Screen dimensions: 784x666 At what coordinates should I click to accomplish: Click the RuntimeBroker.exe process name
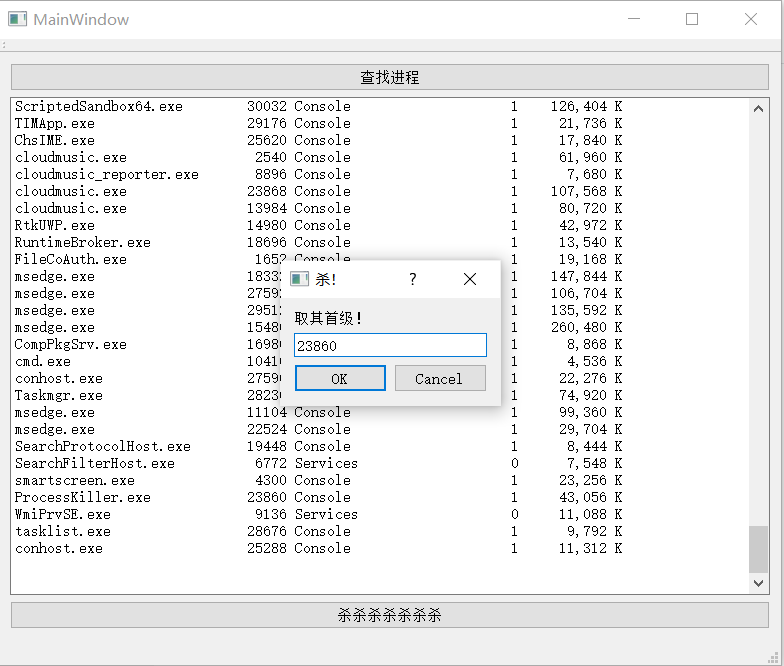click(82, 242)
